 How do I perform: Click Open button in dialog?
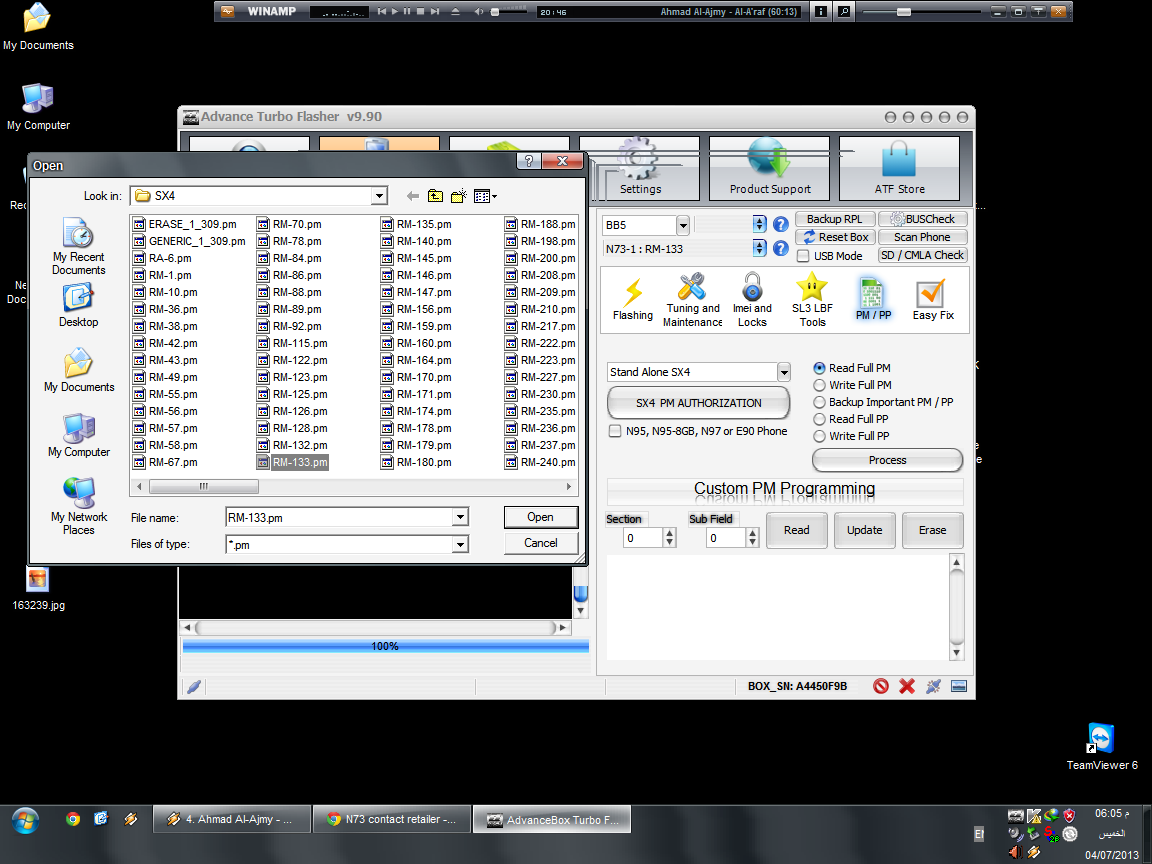tap(541, 517)
